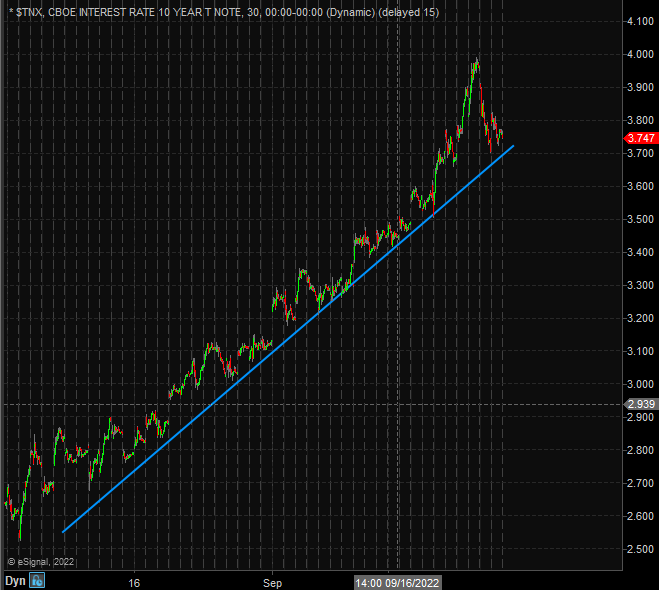Click the 3.000 price axis label
Viewport: 659px width, 590px height.
point(641,385)
